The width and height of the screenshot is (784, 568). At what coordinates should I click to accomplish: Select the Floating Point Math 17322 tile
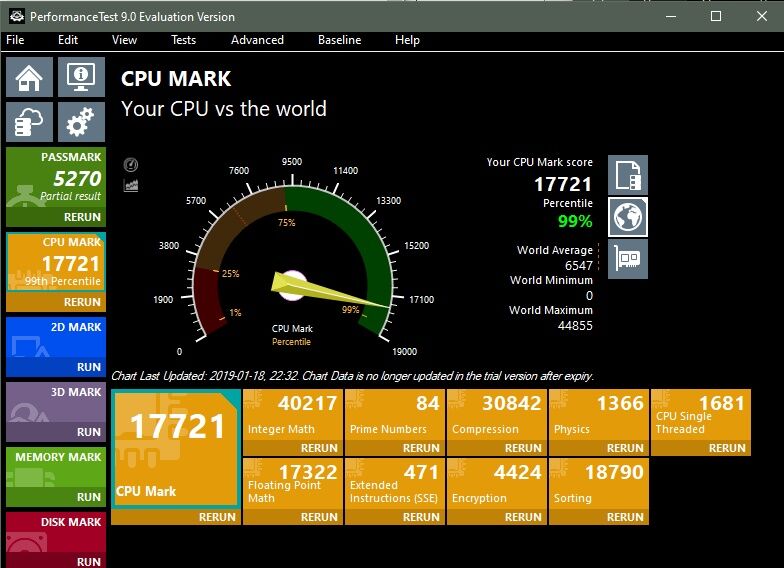(x=293, y=484)
